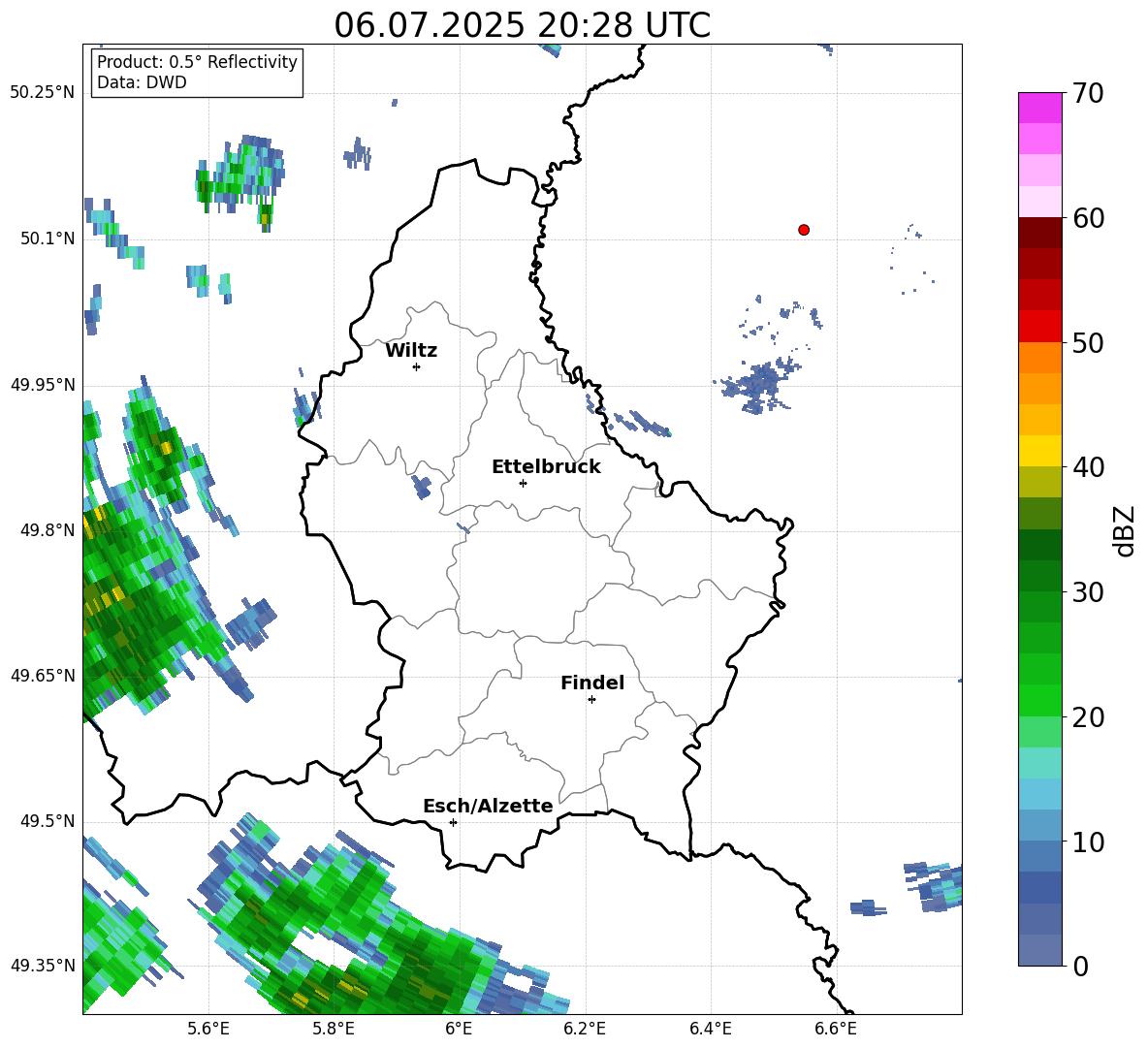1148x1048 pixels.
Task: Click the light cyan colorbar swatch above 10
Action: [1039, 795]
